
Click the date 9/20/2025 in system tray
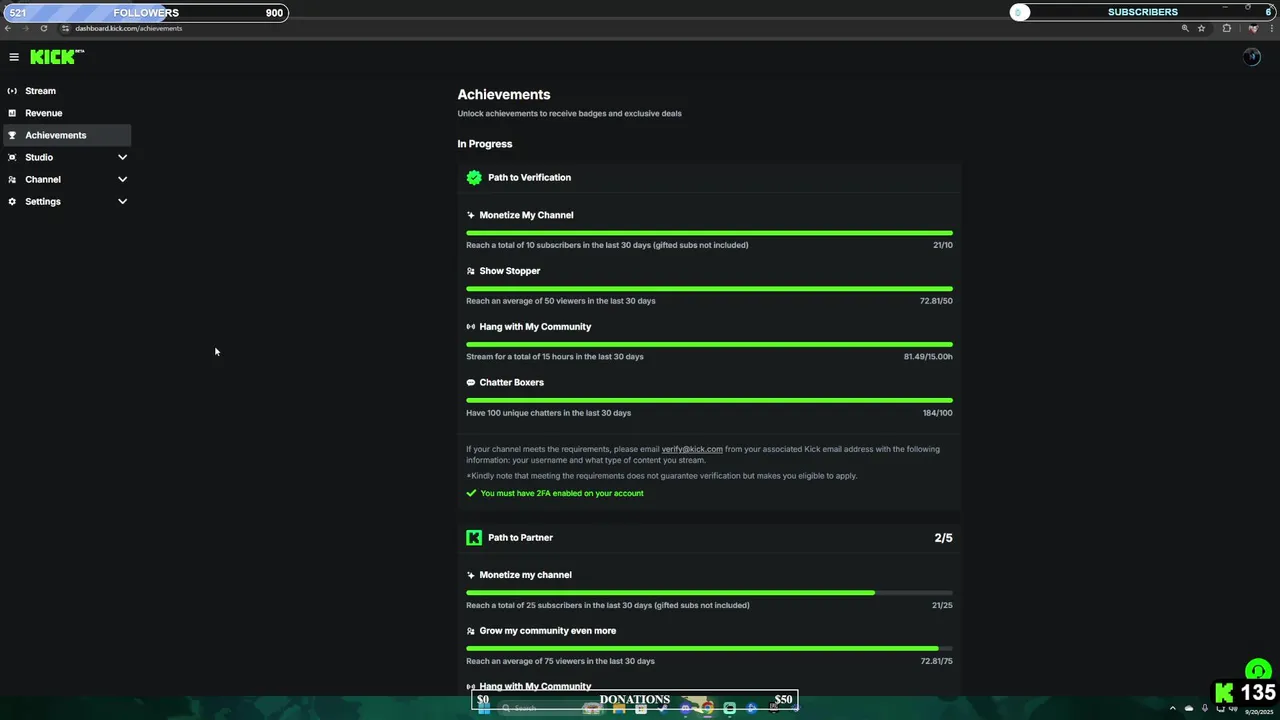click(1259, 712)
